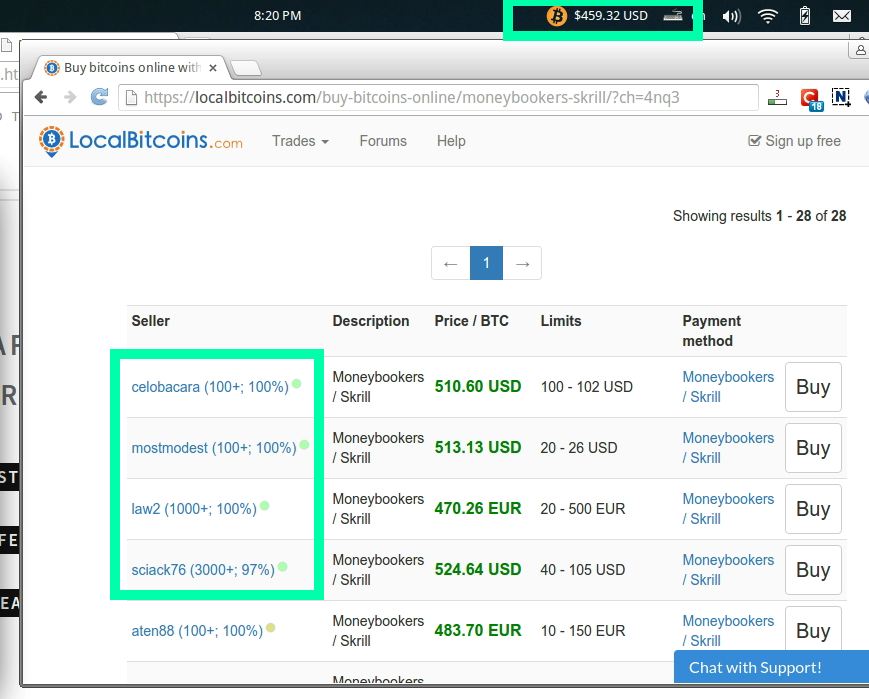Click the green and red bar extension icon
The image size is (869, 699).
pyautogui.click(x=777, y=98)
